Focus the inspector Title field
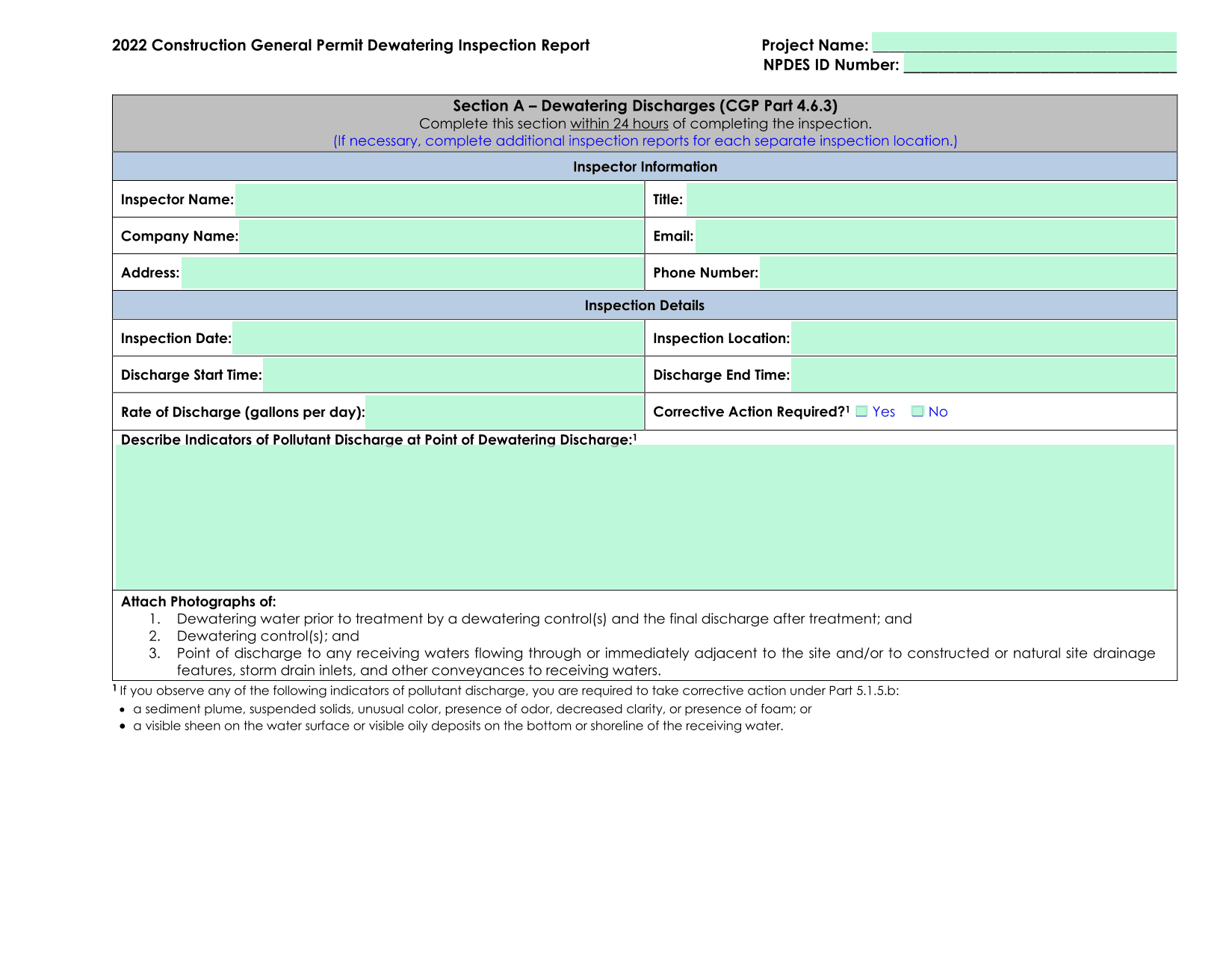The image size is (1232, 953). [x=930, y=200]
